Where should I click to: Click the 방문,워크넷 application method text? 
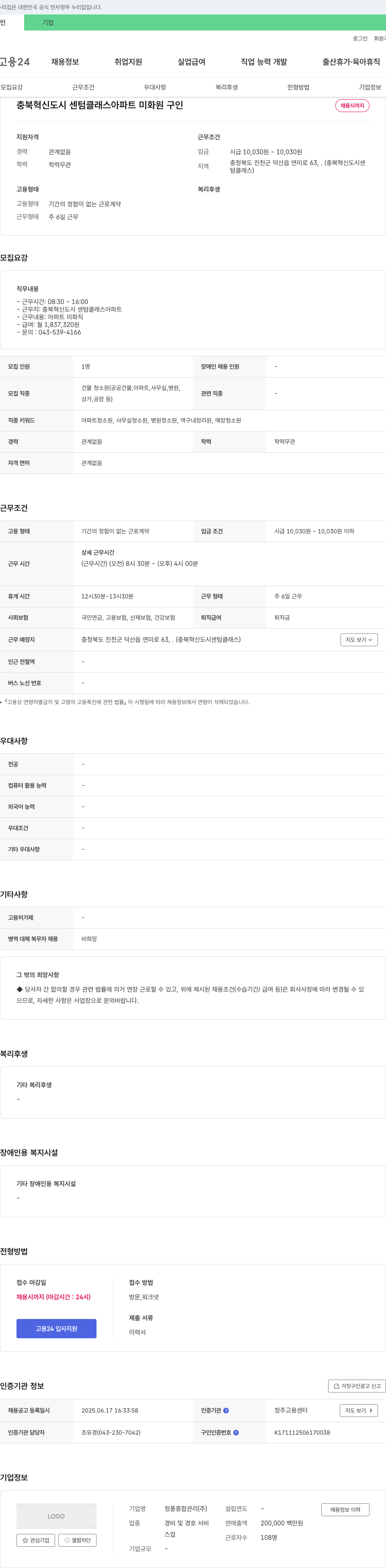(x=144, y=1296)
